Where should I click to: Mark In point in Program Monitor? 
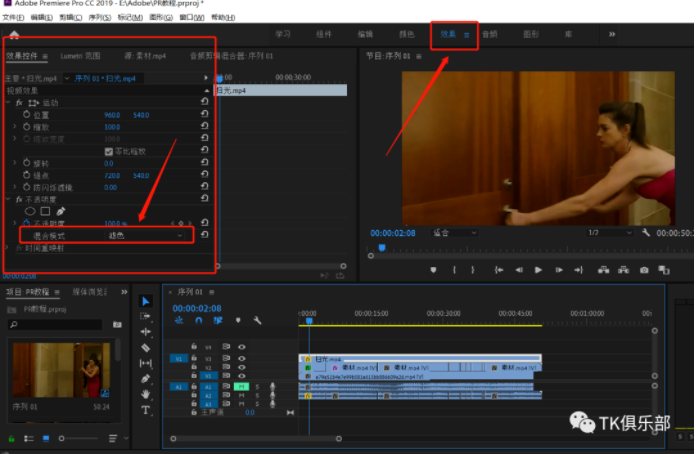(454, 270)
